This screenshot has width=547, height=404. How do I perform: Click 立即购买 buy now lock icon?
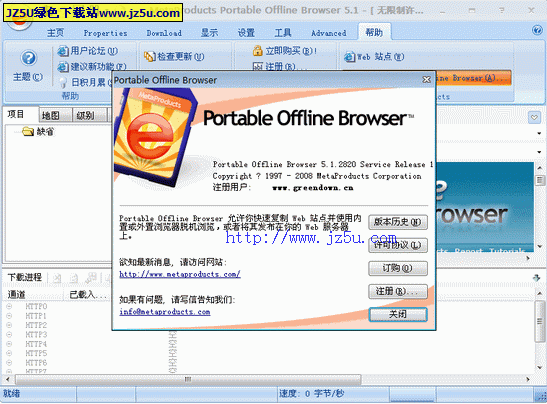pyautogui.click(x=257, y=51)
